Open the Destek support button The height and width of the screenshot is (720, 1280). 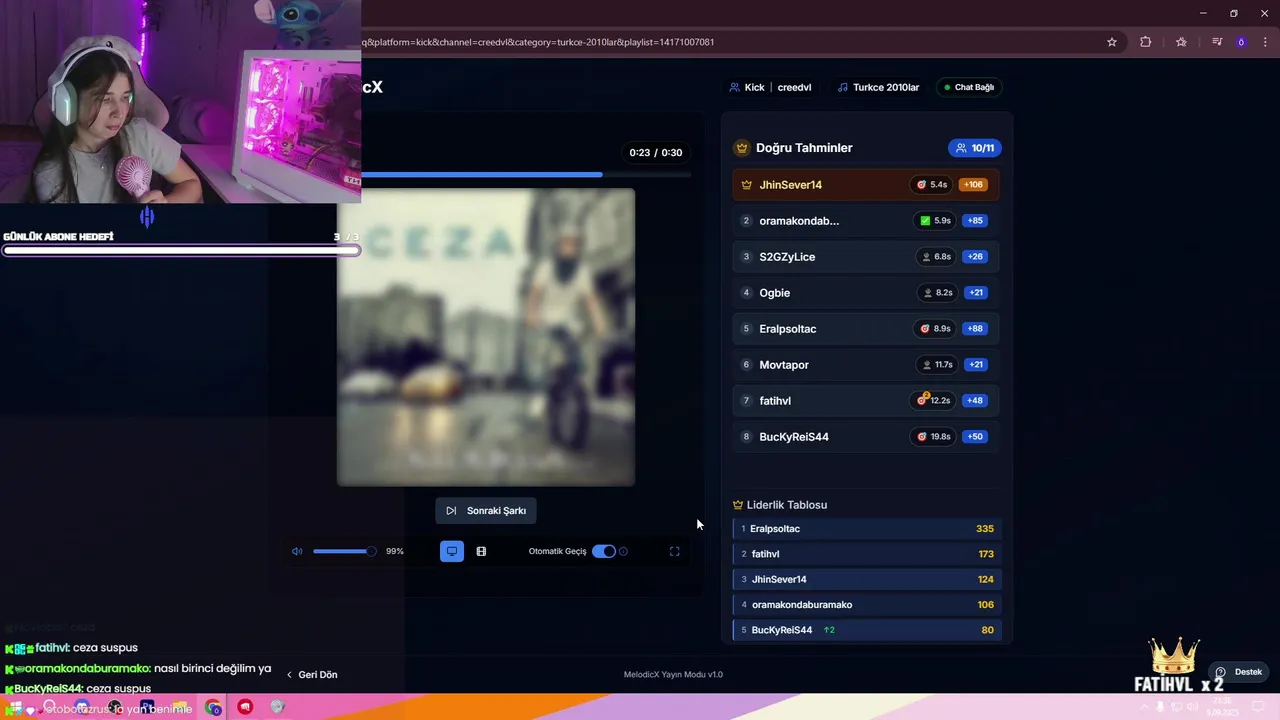(x=1240, y=672)
